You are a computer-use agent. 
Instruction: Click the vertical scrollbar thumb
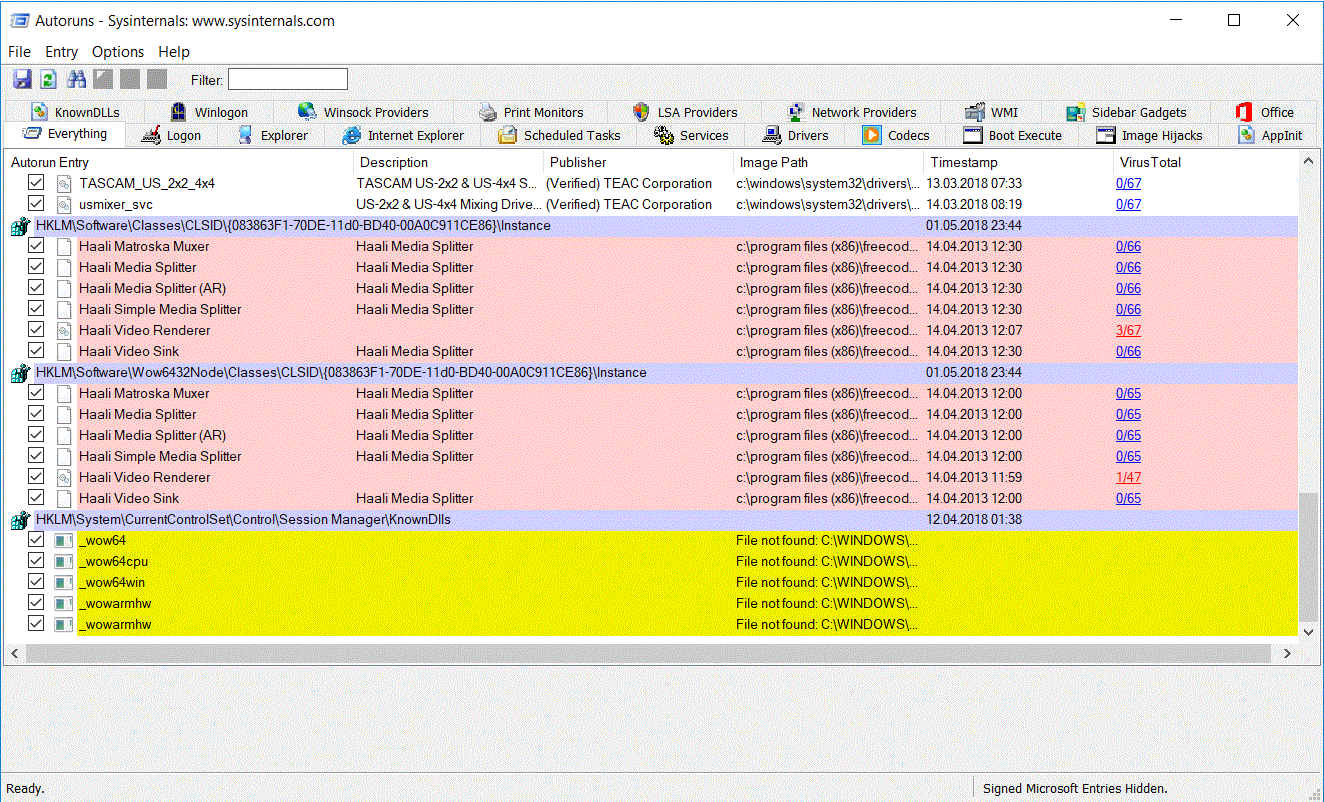click(x=1309, y=557)
